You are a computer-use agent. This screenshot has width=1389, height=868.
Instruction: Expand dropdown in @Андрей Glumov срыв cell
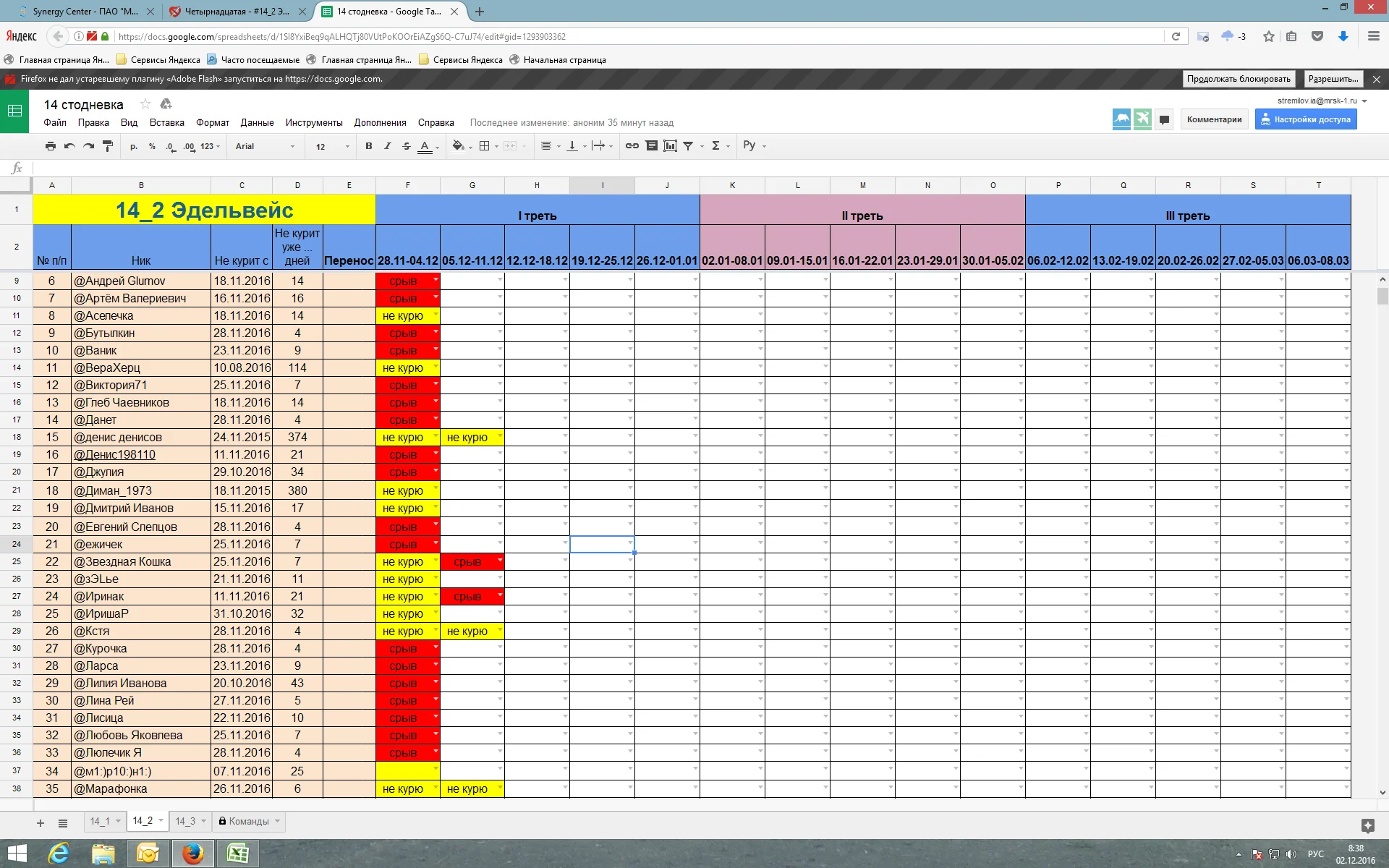(436, 279)
